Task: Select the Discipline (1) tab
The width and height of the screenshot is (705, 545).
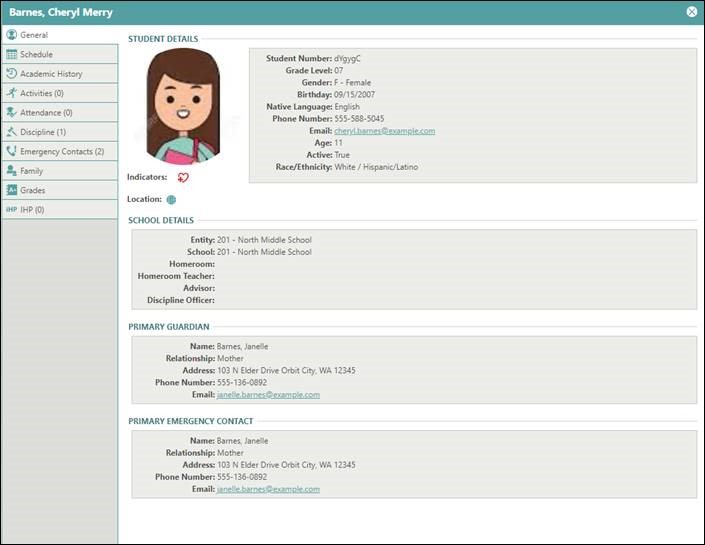Action: click(x=43, y=132)
